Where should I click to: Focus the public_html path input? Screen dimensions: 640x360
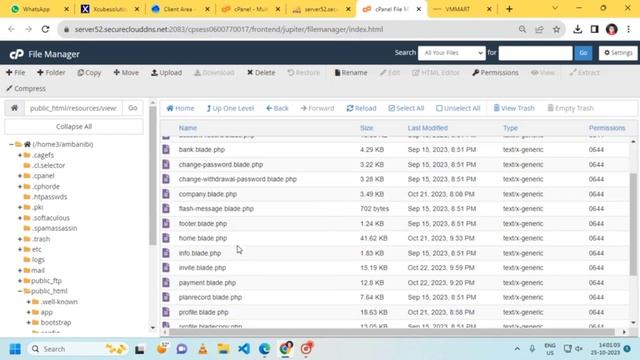73,108
